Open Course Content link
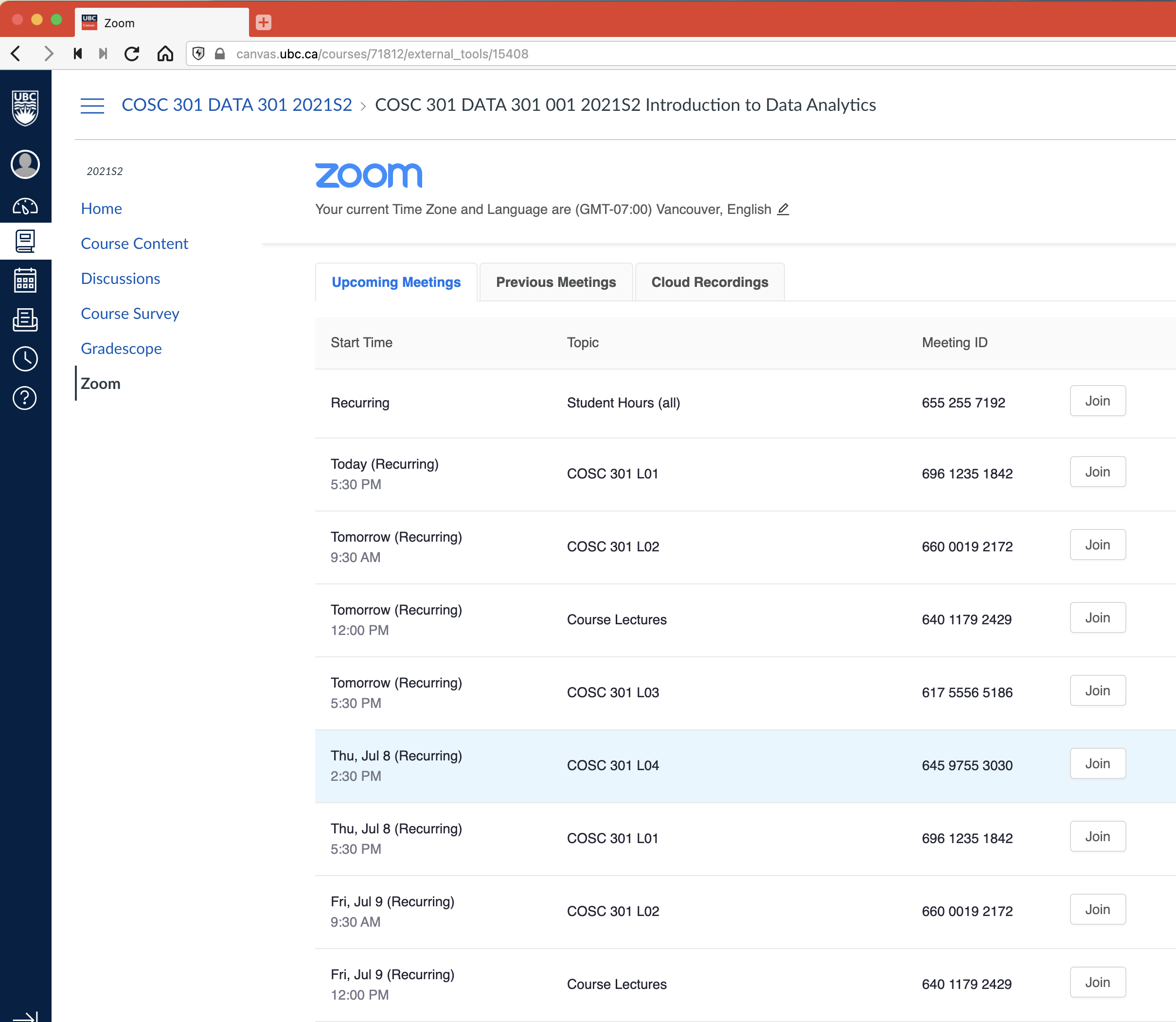Viewport: 1176px width, 1022px height. (x=135, y=244)
